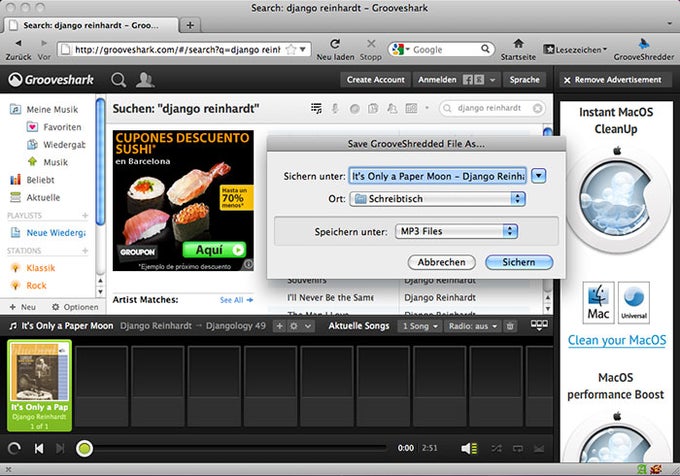Click the Sprache button

[525, 80]
